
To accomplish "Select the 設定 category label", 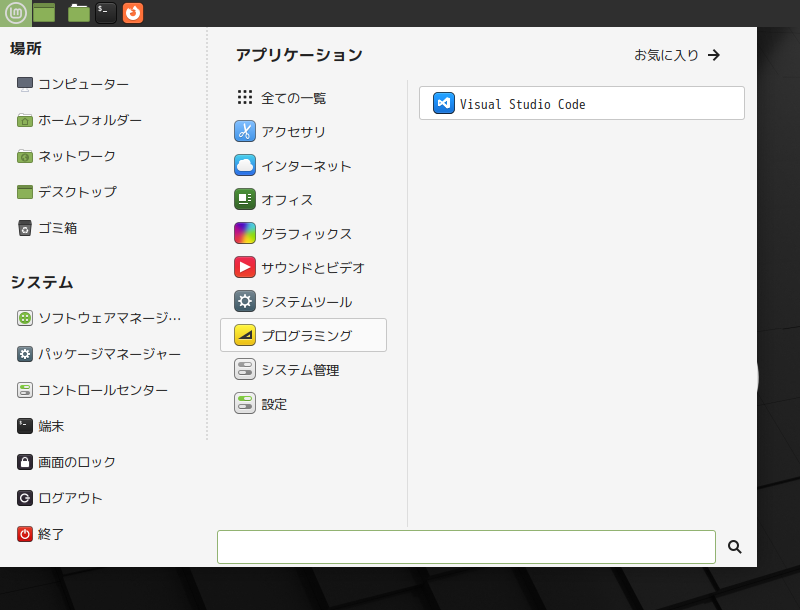I will (x=274, y=404).
